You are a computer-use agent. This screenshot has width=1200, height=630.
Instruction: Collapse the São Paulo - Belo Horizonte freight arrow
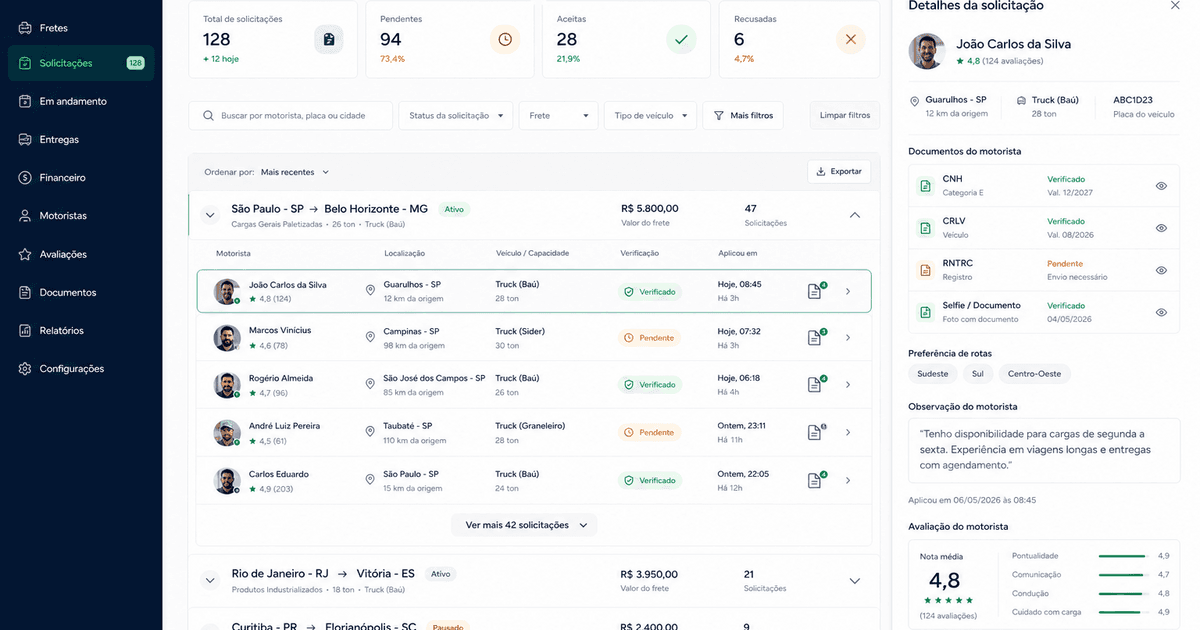coord(210,215)
